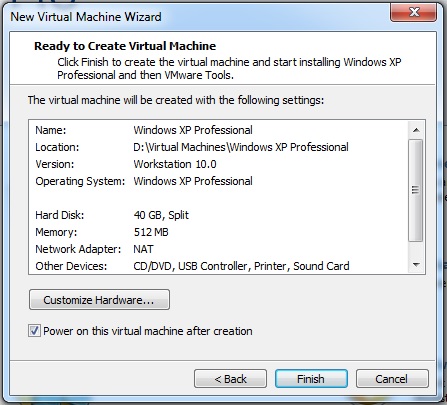Click the settings list scroll up arrow
The width and height of the screenshot is (447, 405).
[x=416, y=130]
